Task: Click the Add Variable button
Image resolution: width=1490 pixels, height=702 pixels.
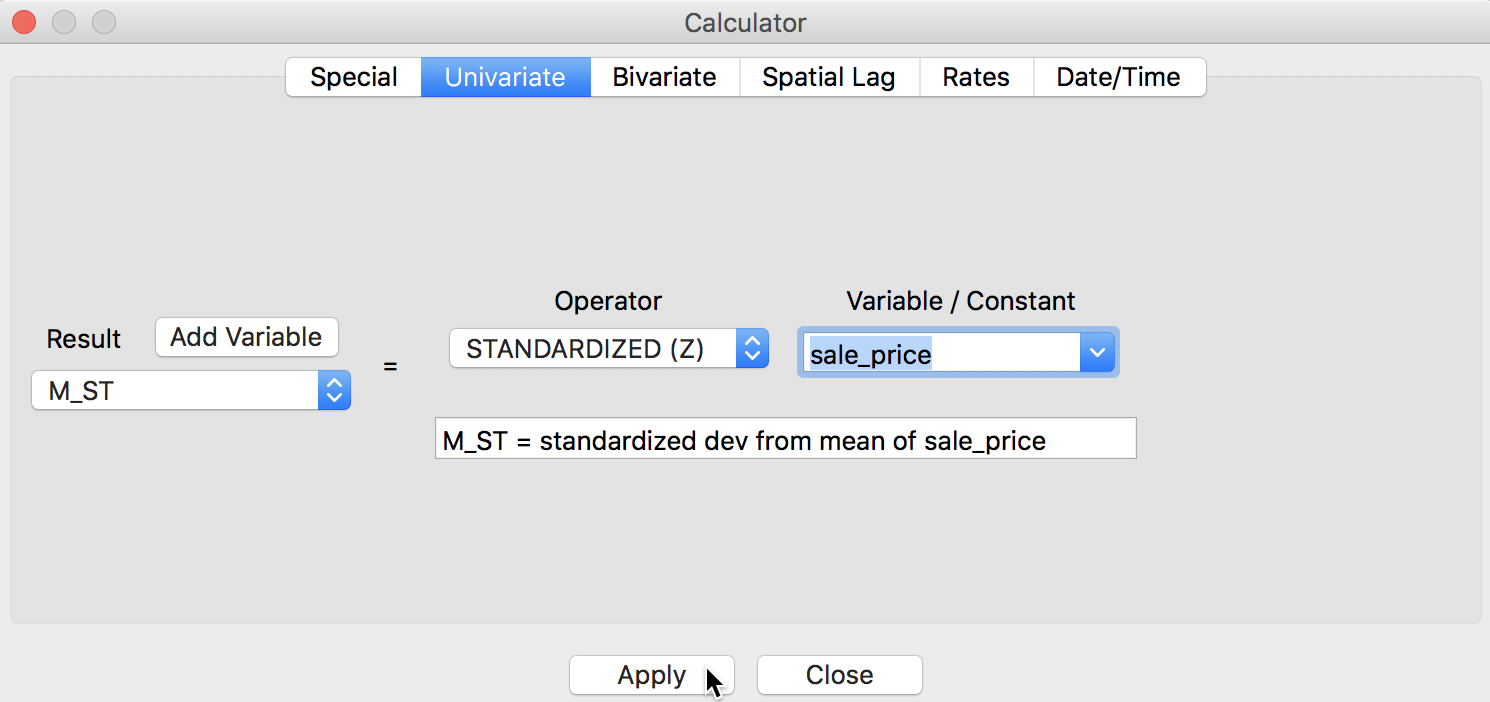Action: (246, 337)
